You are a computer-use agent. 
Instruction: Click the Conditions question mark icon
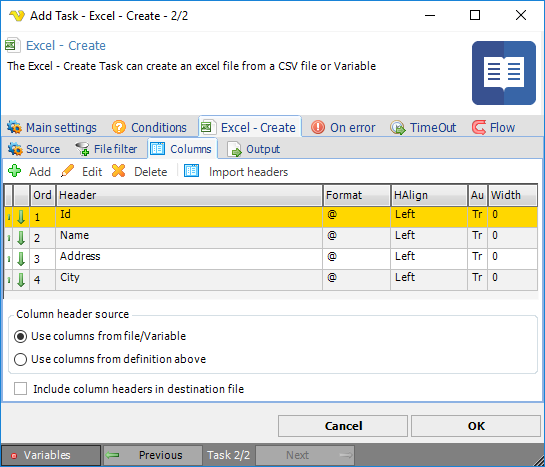119,128
